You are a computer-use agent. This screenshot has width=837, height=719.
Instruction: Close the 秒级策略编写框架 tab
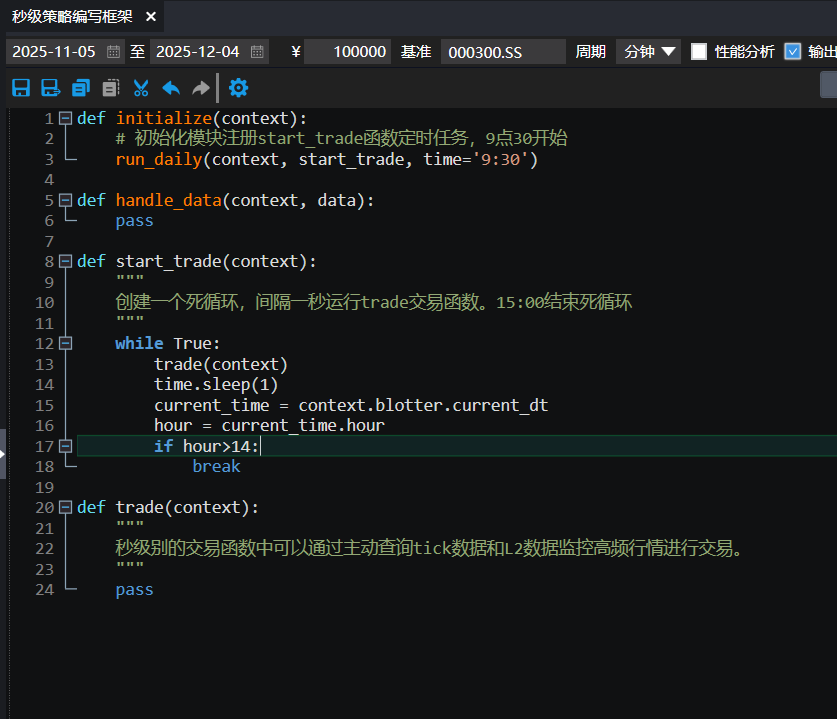click(151, 17)
